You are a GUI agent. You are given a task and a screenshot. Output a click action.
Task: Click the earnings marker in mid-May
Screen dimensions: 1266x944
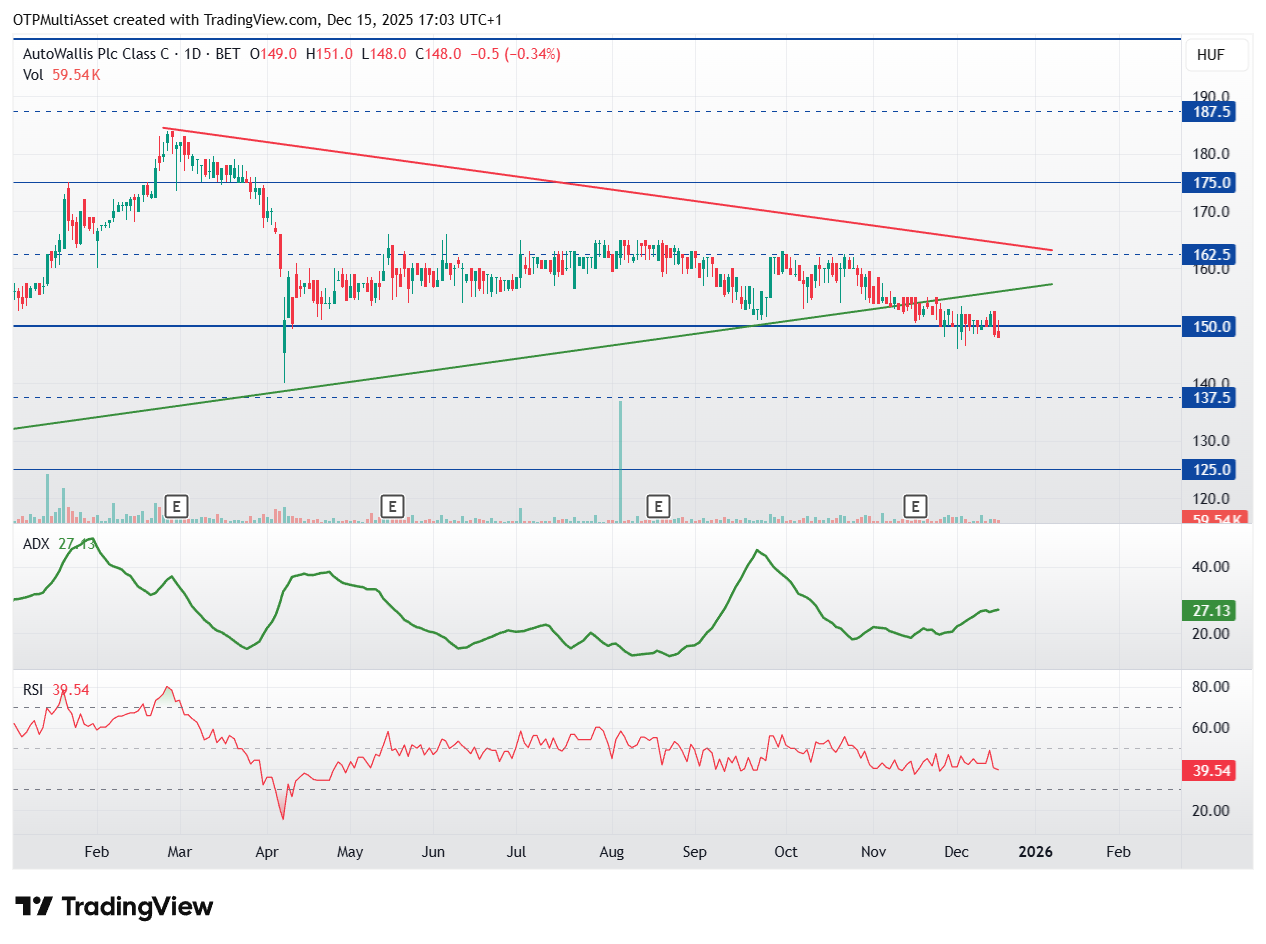(392, 506)
